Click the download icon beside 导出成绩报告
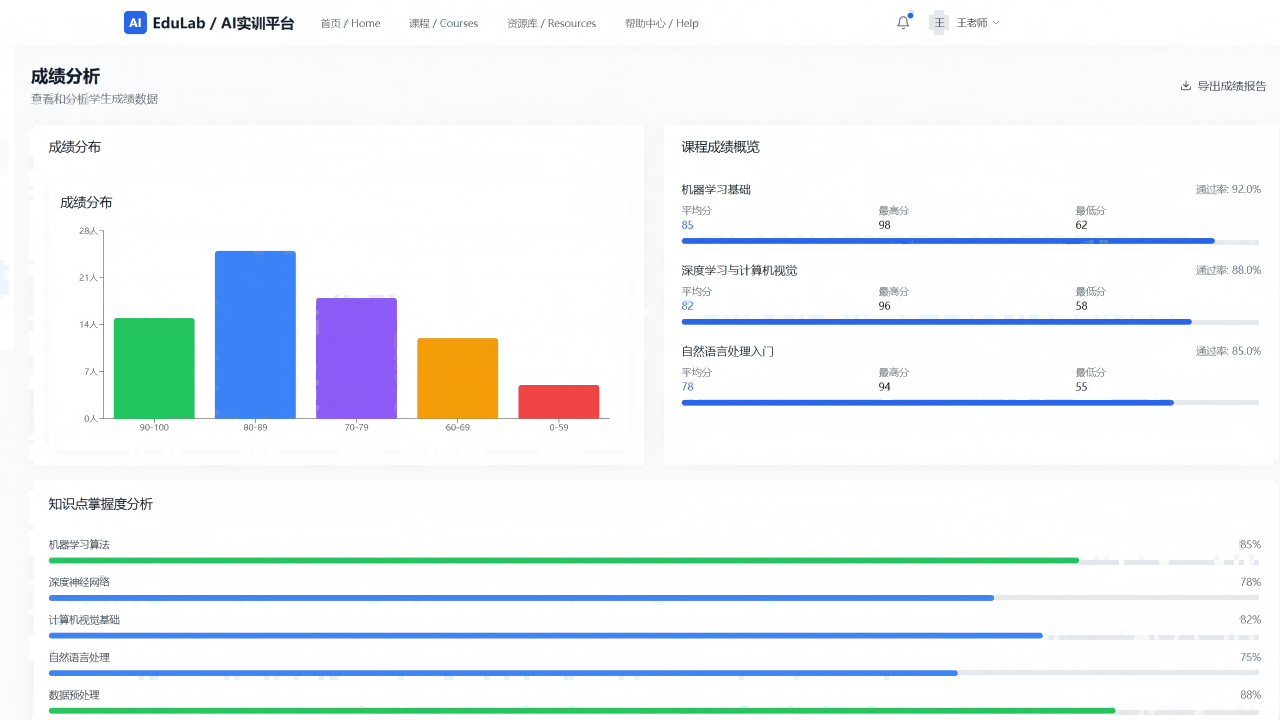Screen dimensions: 1280x720 (1186, 86)
